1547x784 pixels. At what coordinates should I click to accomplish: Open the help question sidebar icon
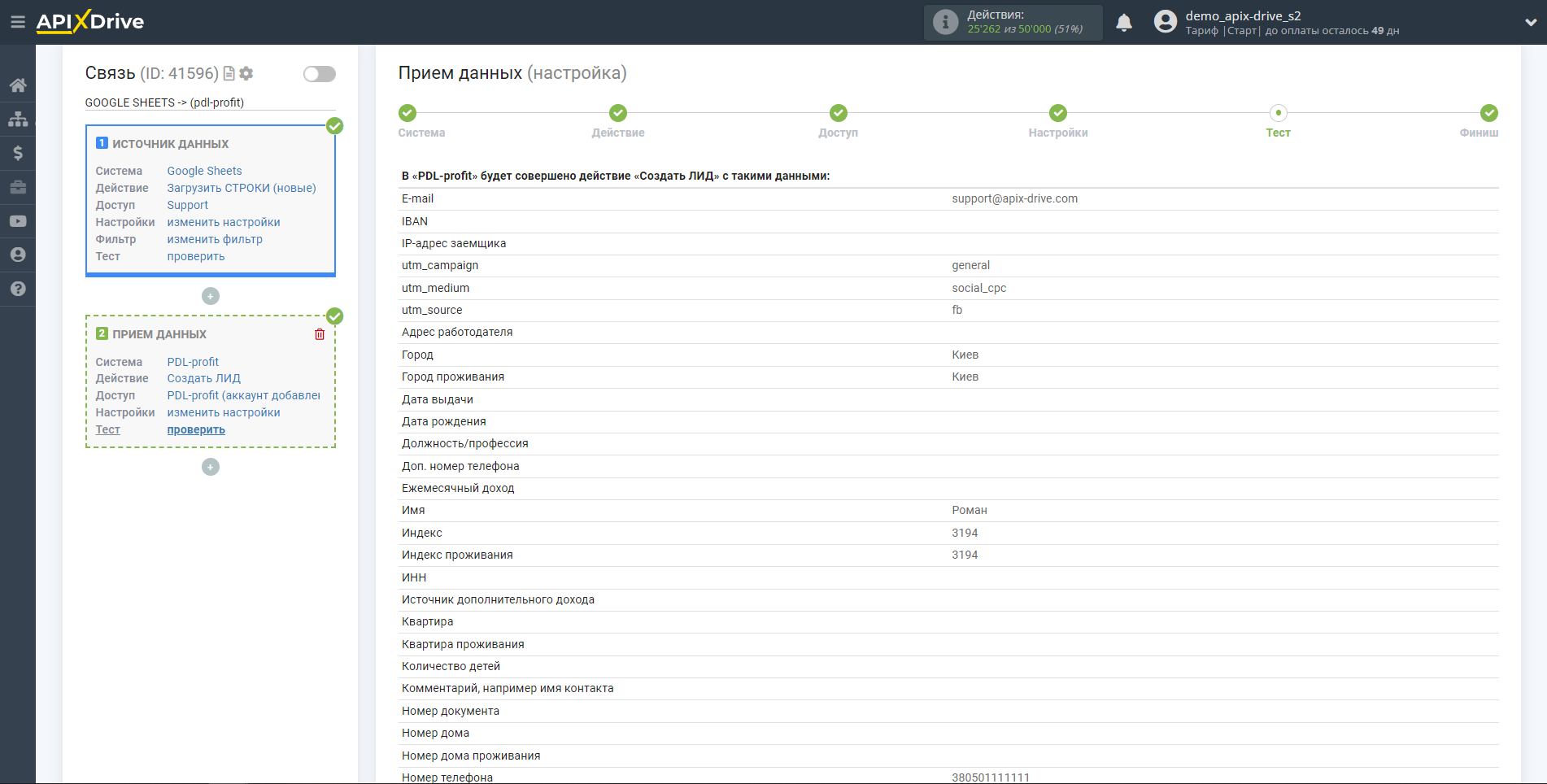coord(18,289)
